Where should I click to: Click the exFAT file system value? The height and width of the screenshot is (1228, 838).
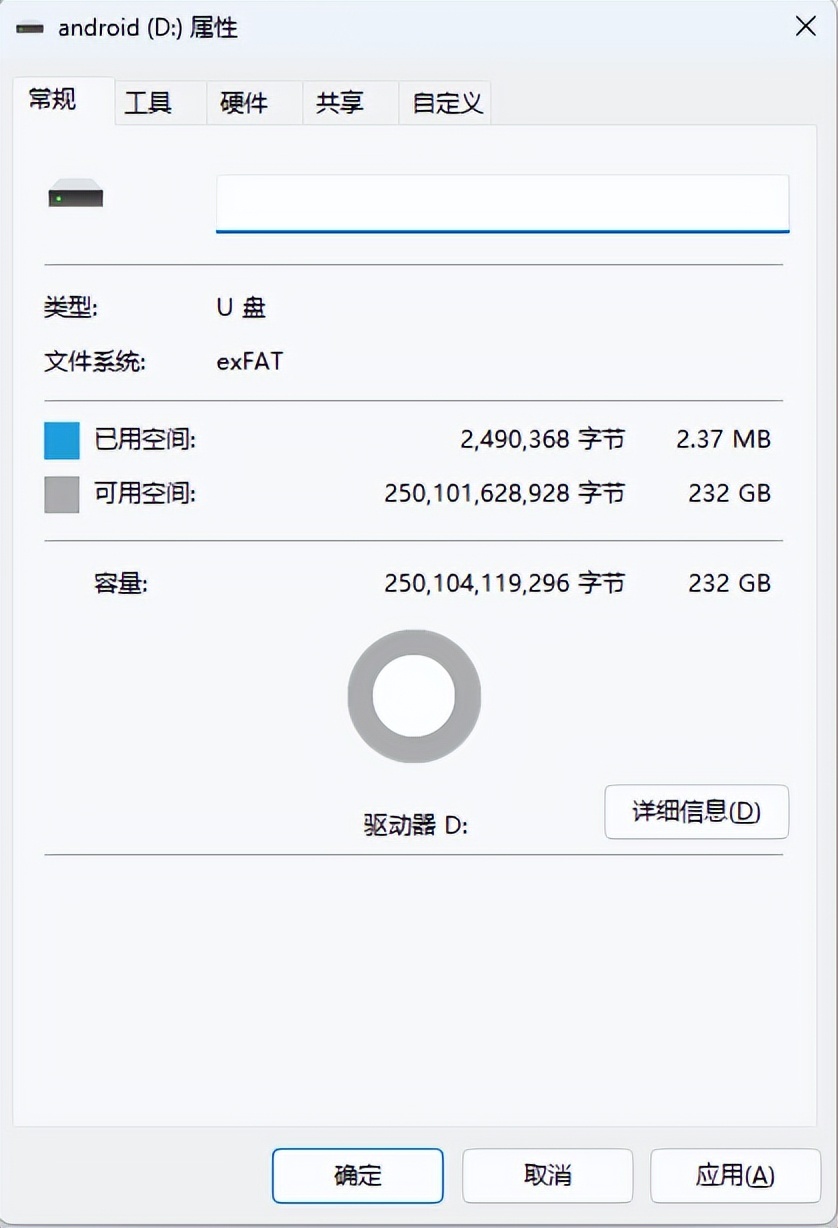(x=250, y=361)
